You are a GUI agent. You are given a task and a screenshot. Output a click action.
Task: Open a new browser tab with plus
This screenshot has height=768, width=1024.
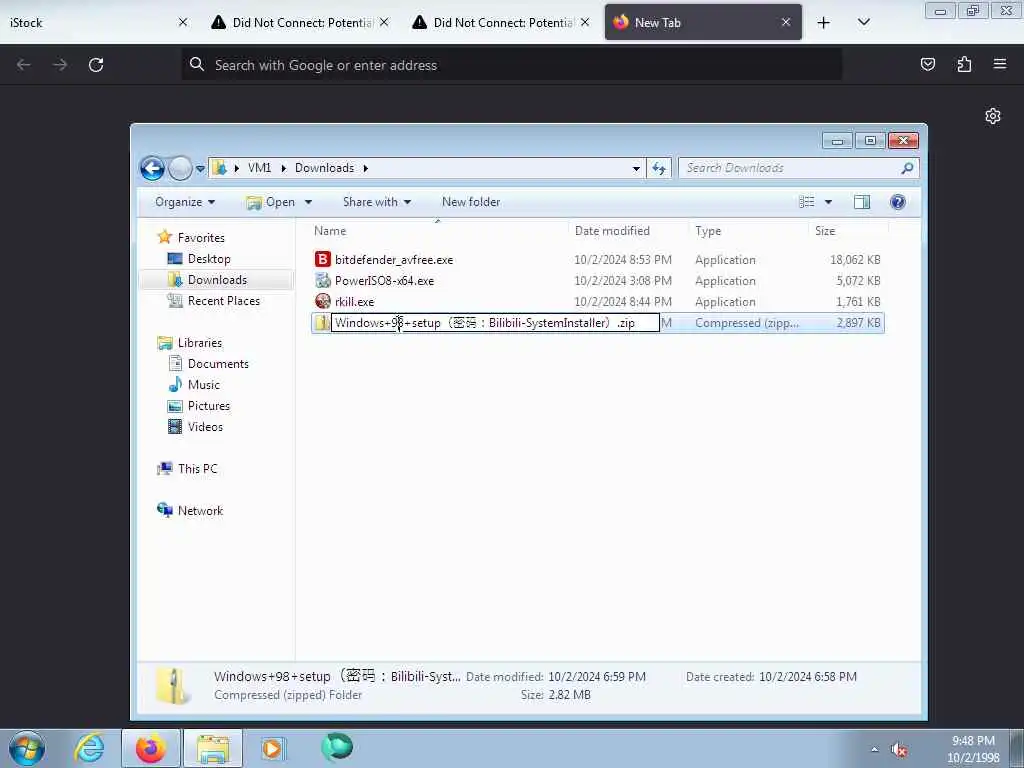(x=824, y=23)
